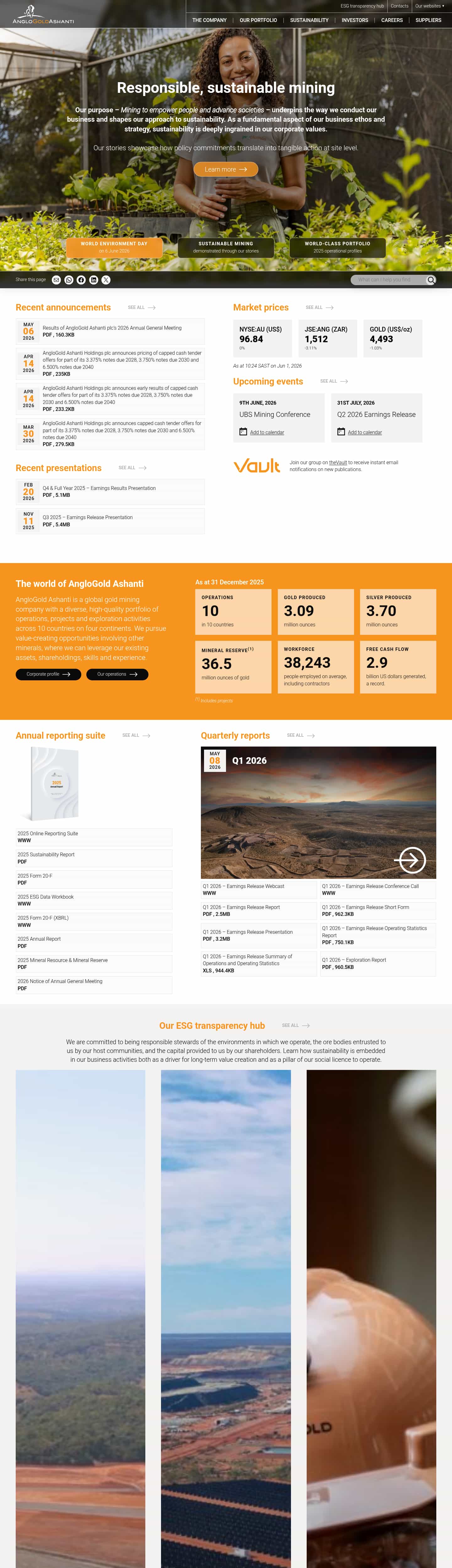
Task: Click arrow next to Recent announcements See All
Action: coord(152,308)
